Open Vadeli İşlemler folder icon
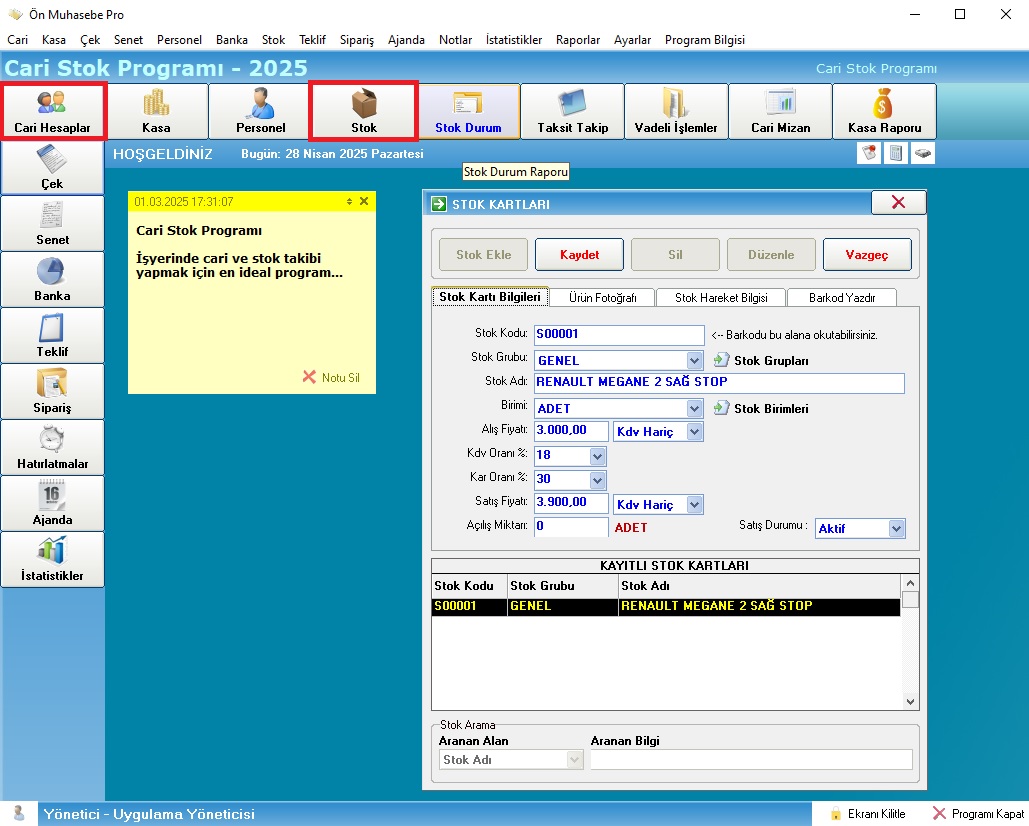Viewport: 1029px width, 826px height. pyautogui.click(x=676, y=111)
